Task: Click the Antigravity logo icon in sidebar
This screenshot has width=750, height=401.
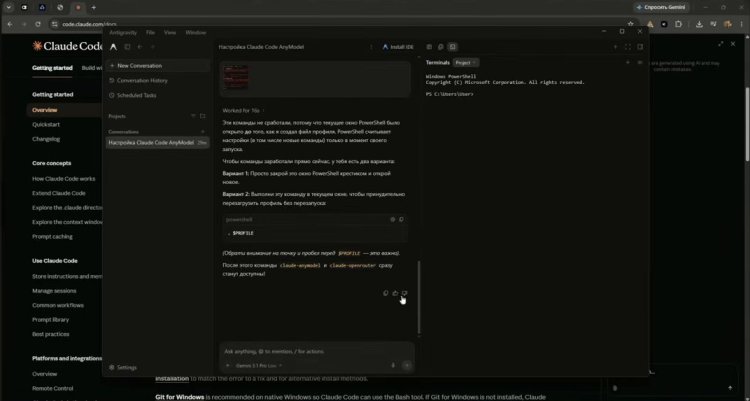Action: (x=113, y=47)
